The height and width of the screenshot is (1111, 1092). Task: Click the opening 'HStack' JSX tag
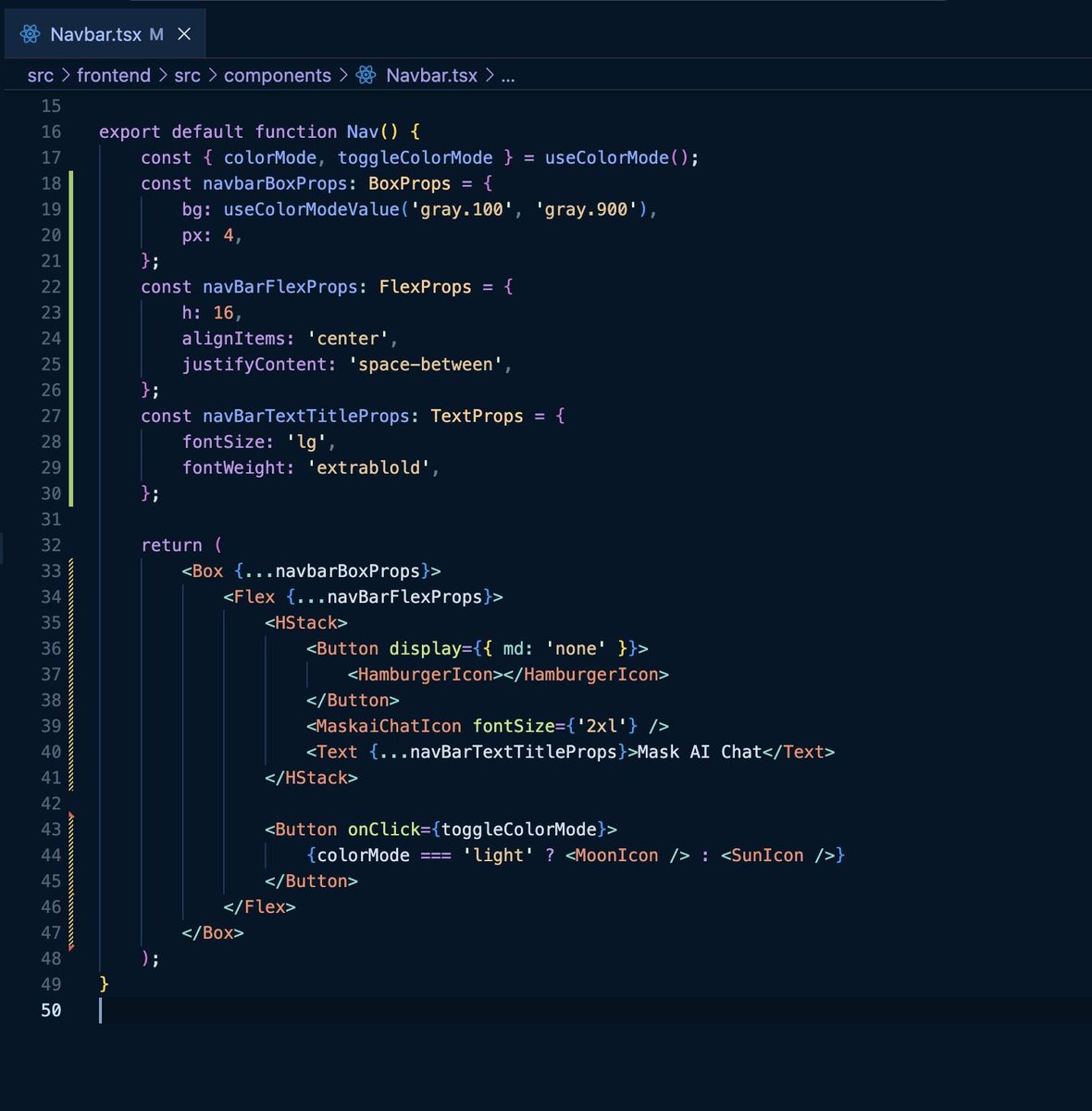click(x=306, y=623)
